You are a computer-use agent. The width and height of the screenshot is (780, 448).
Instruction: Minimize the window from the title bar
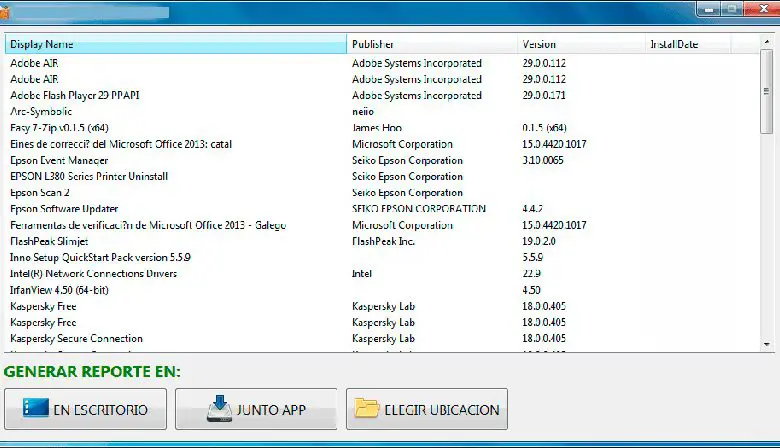click(x=708, y=9)
